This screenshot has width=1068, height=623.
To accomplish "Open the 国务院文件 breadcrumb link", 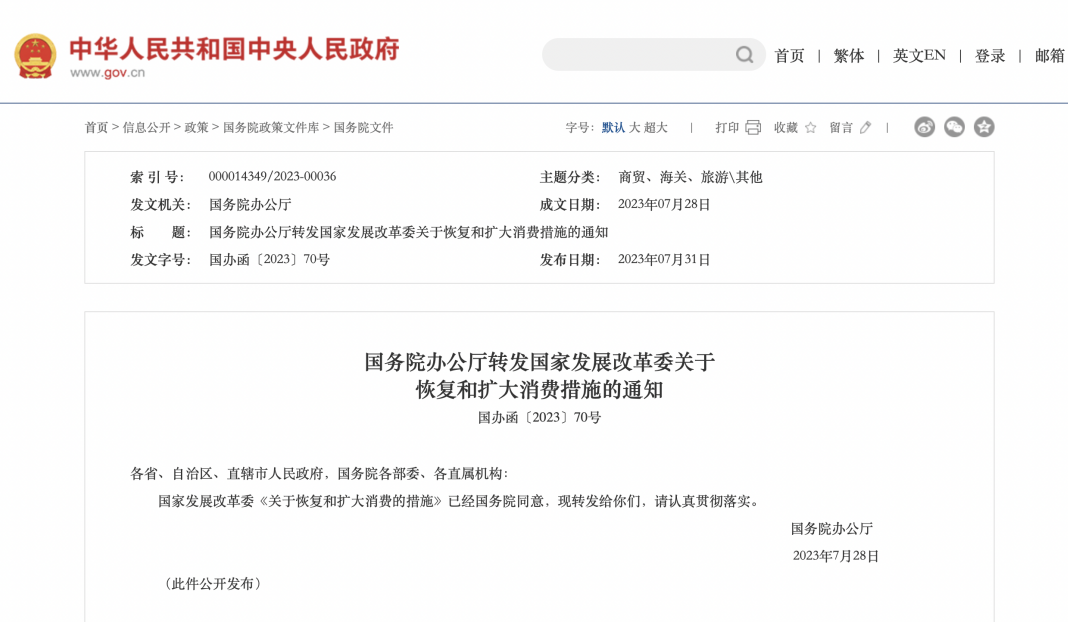I will (x=363, y=127).
